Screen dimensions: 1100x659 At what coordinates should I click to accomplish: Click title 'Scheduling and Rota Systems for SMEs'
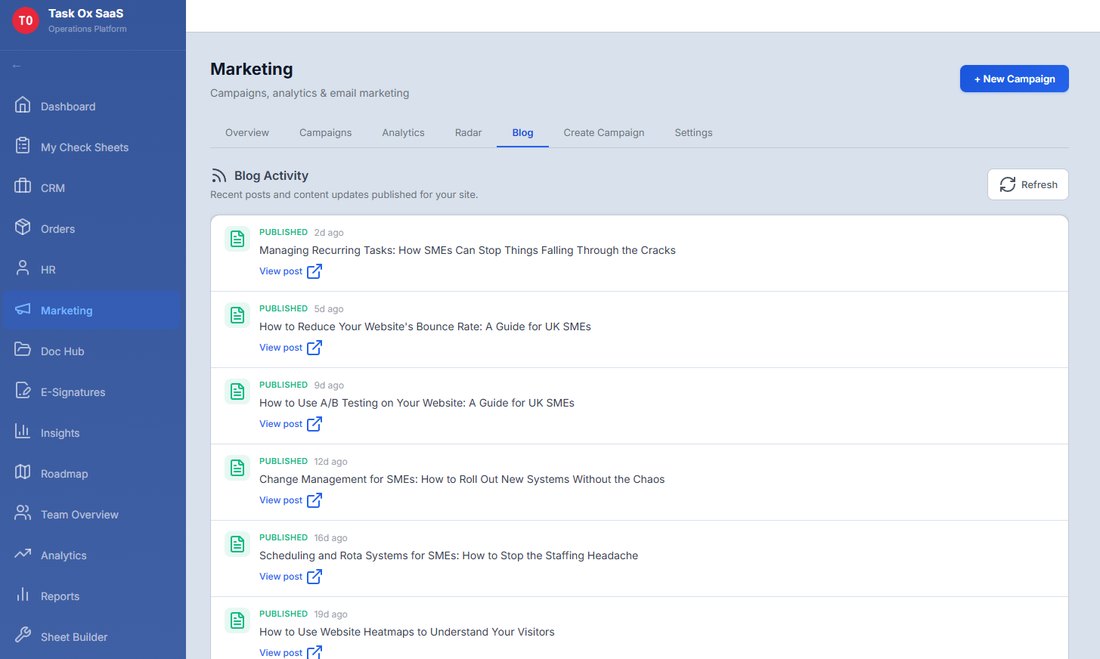click(x=448, y=555)
